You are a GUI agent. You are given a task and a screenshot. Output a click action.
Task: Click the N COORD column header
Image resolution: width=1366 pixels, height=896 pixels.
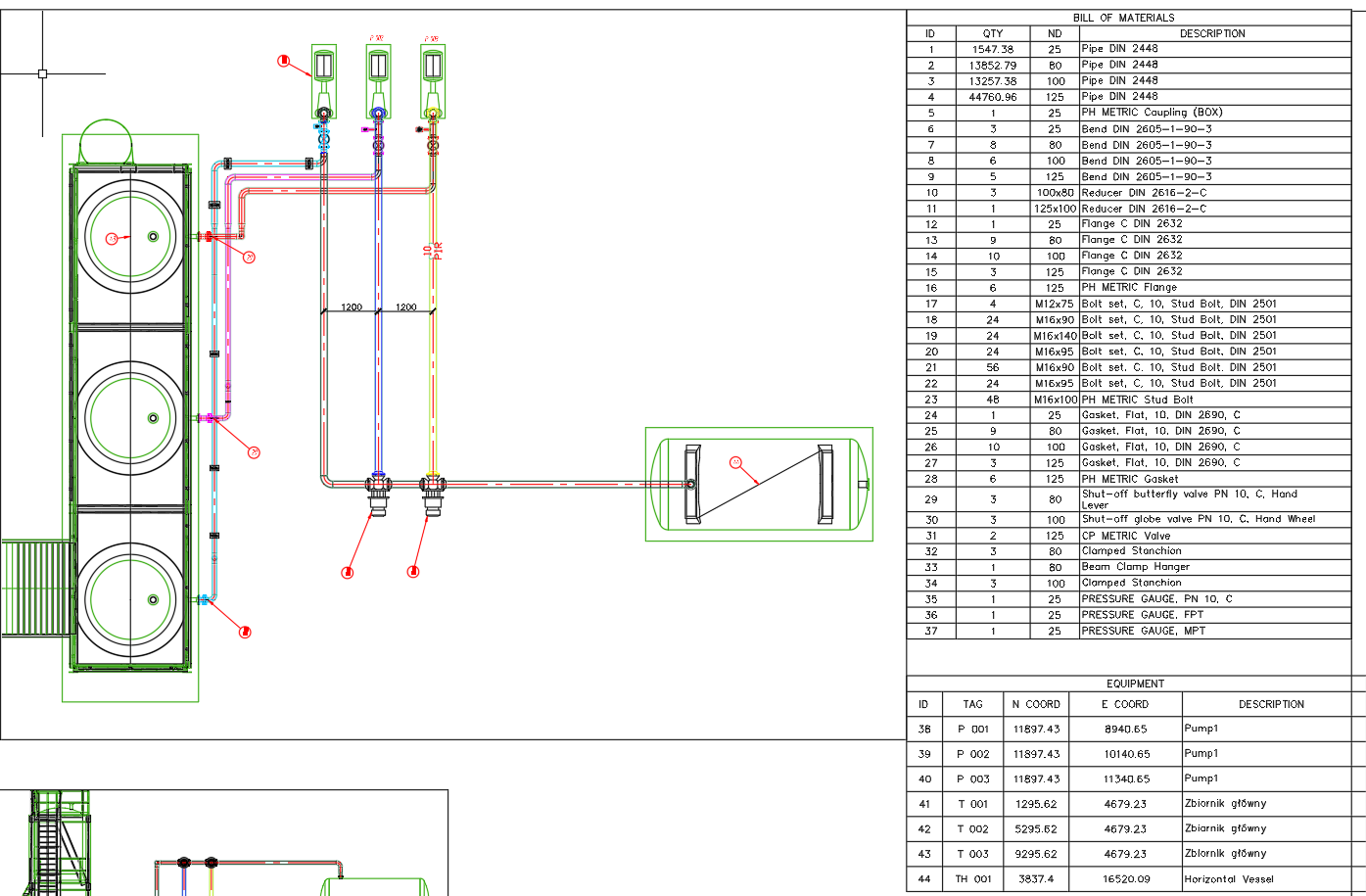pos(1036,704)
